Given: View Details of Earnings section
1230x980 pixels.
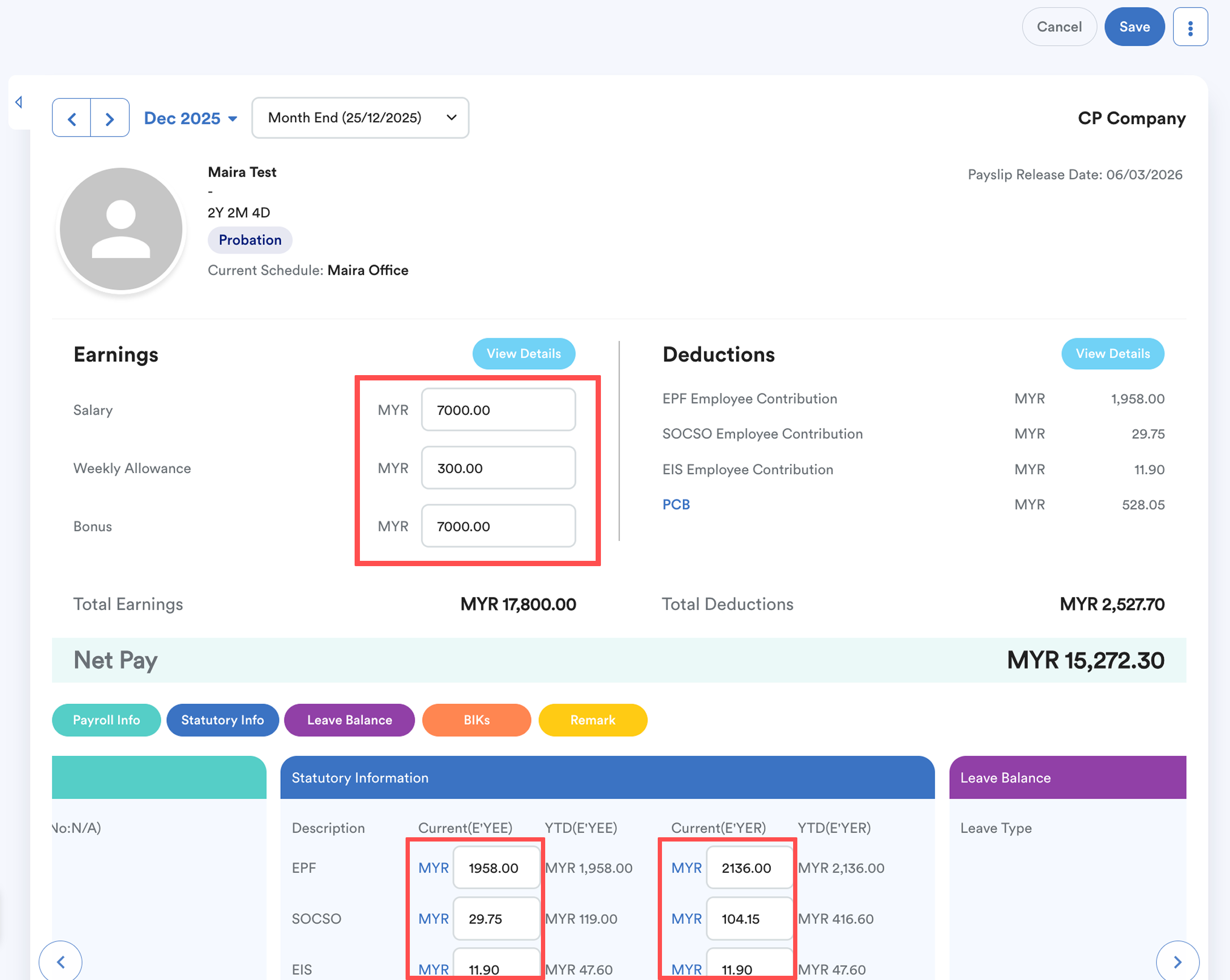Looking at the screenshot, I should [523, 353].
